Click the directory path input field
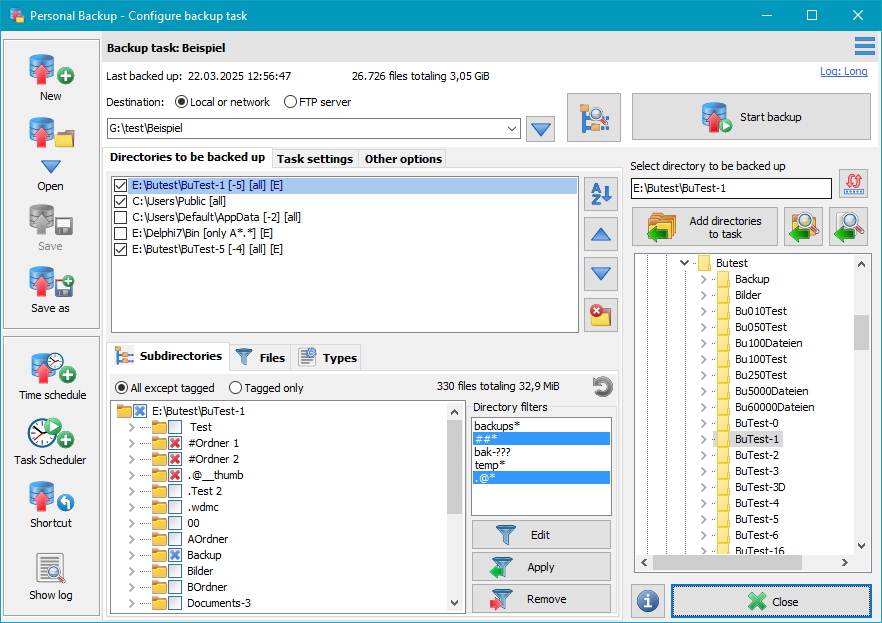 pyautogui.click(x=731, y=189)
